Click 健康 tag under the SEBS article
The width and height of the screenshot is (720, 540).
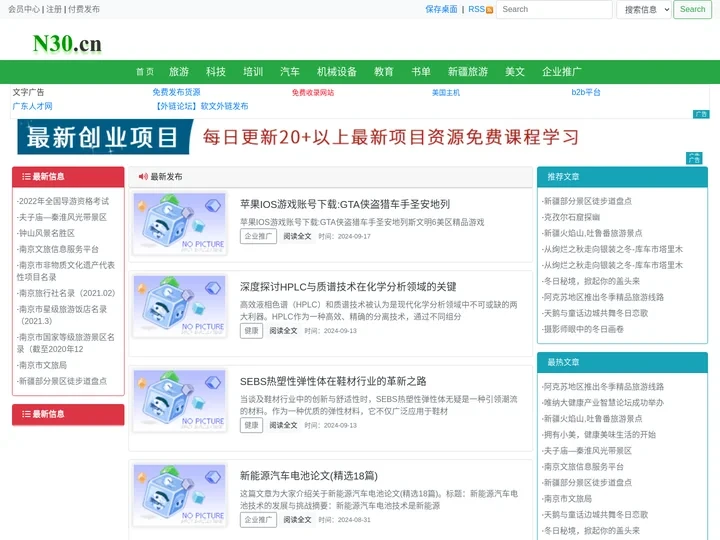[x=251, y=425]
